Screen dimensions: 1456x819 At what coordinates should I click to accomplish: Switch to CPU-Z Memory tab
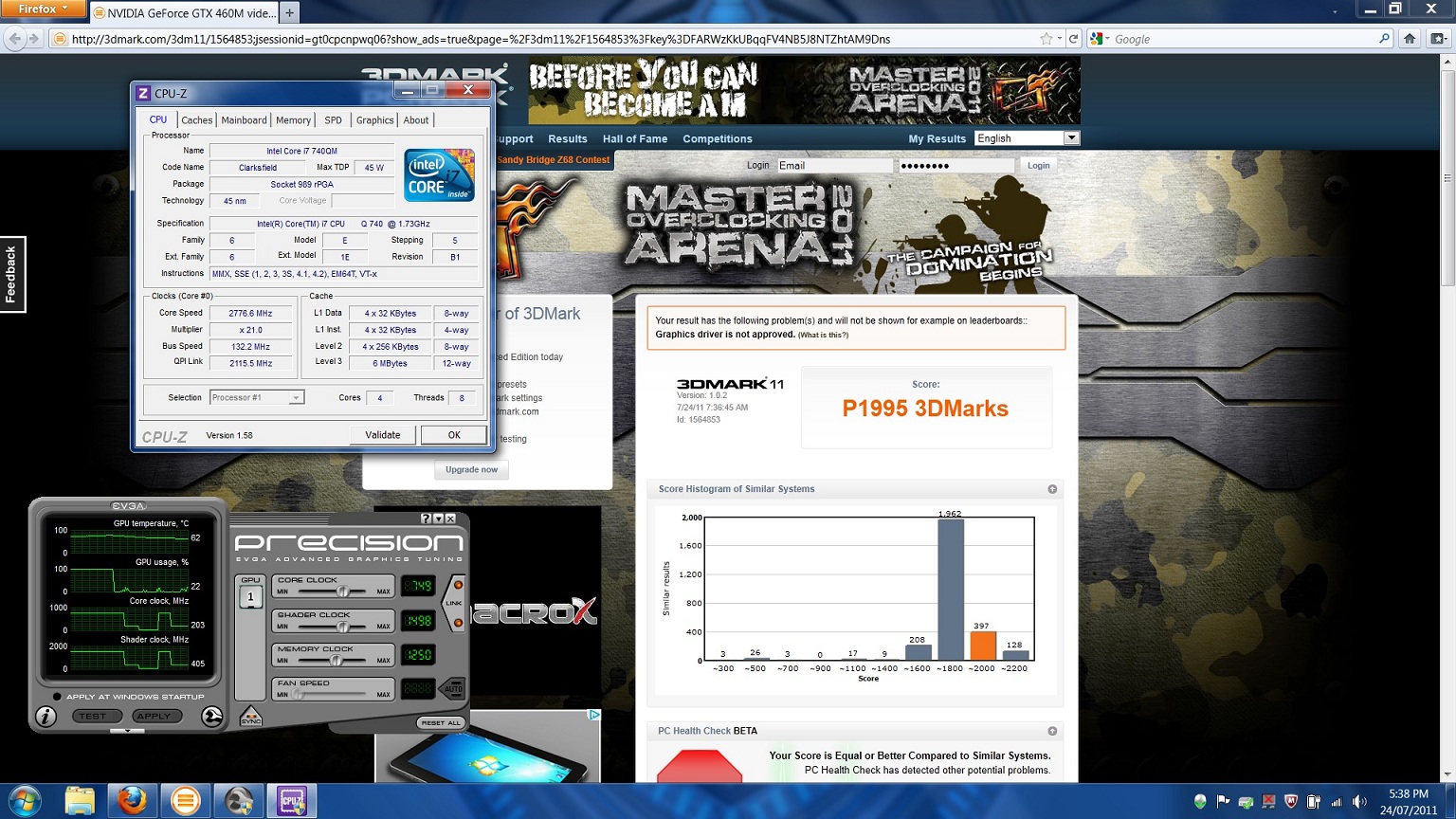tap(293, 120)
